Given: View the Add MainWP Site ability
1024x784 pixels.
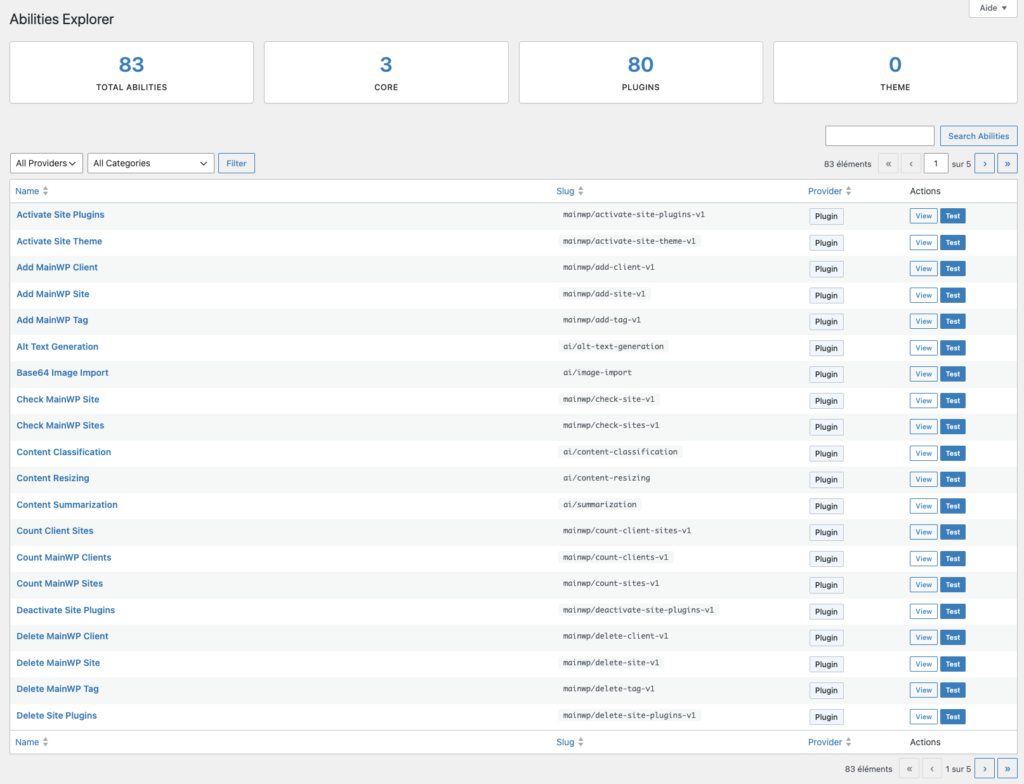Looking at the screenshot, I should tap(923, 295).
